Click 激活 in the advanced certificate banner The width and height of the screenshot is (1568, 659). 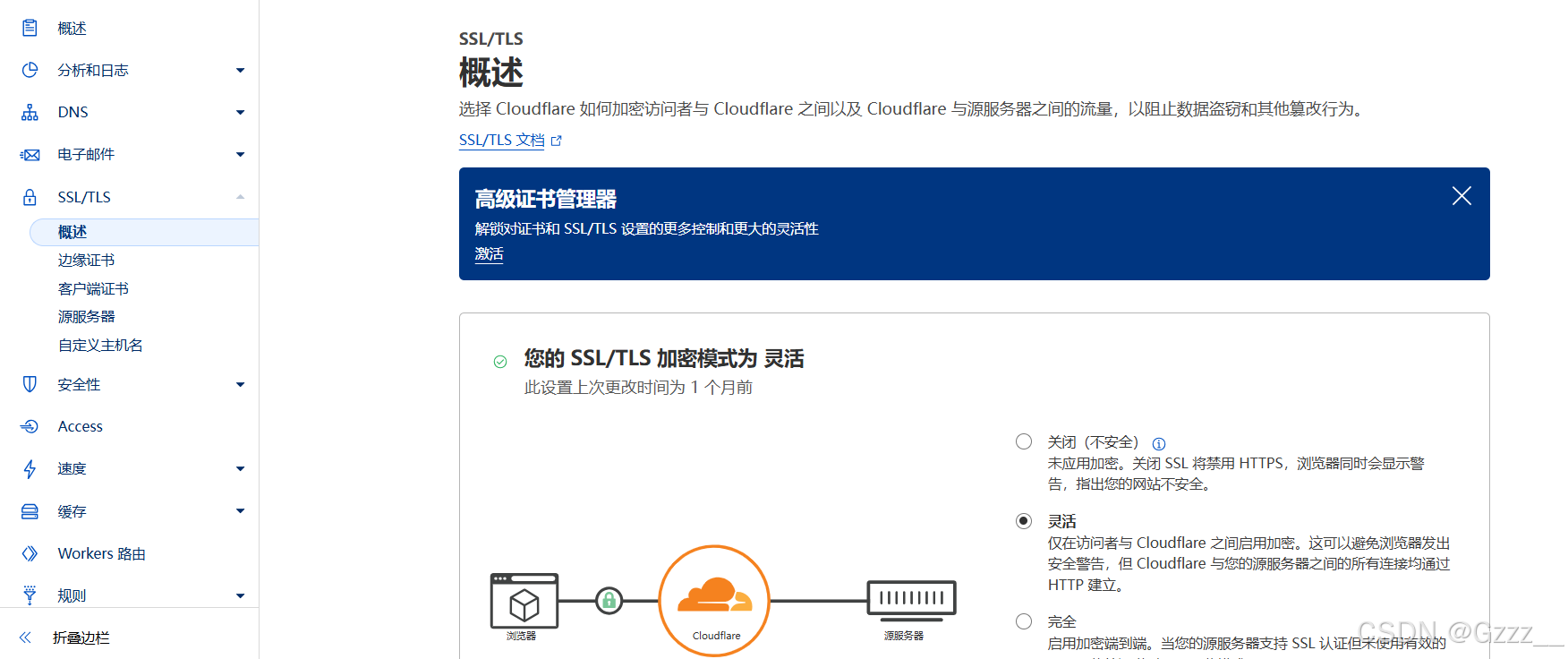489,254
